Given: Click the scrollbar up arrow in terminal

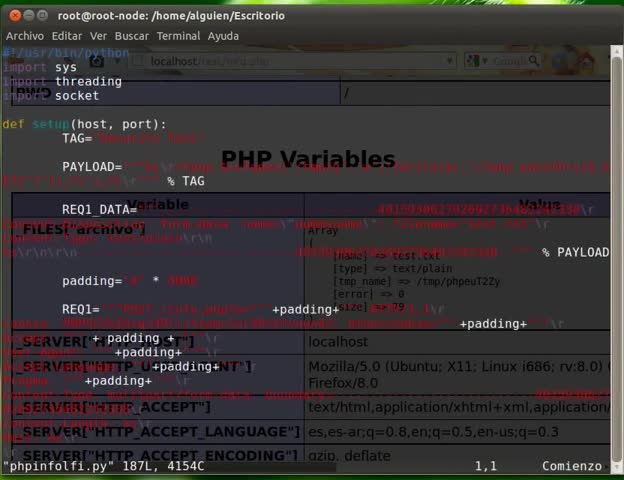Looking at the screenshot, I should pos(617,51).
